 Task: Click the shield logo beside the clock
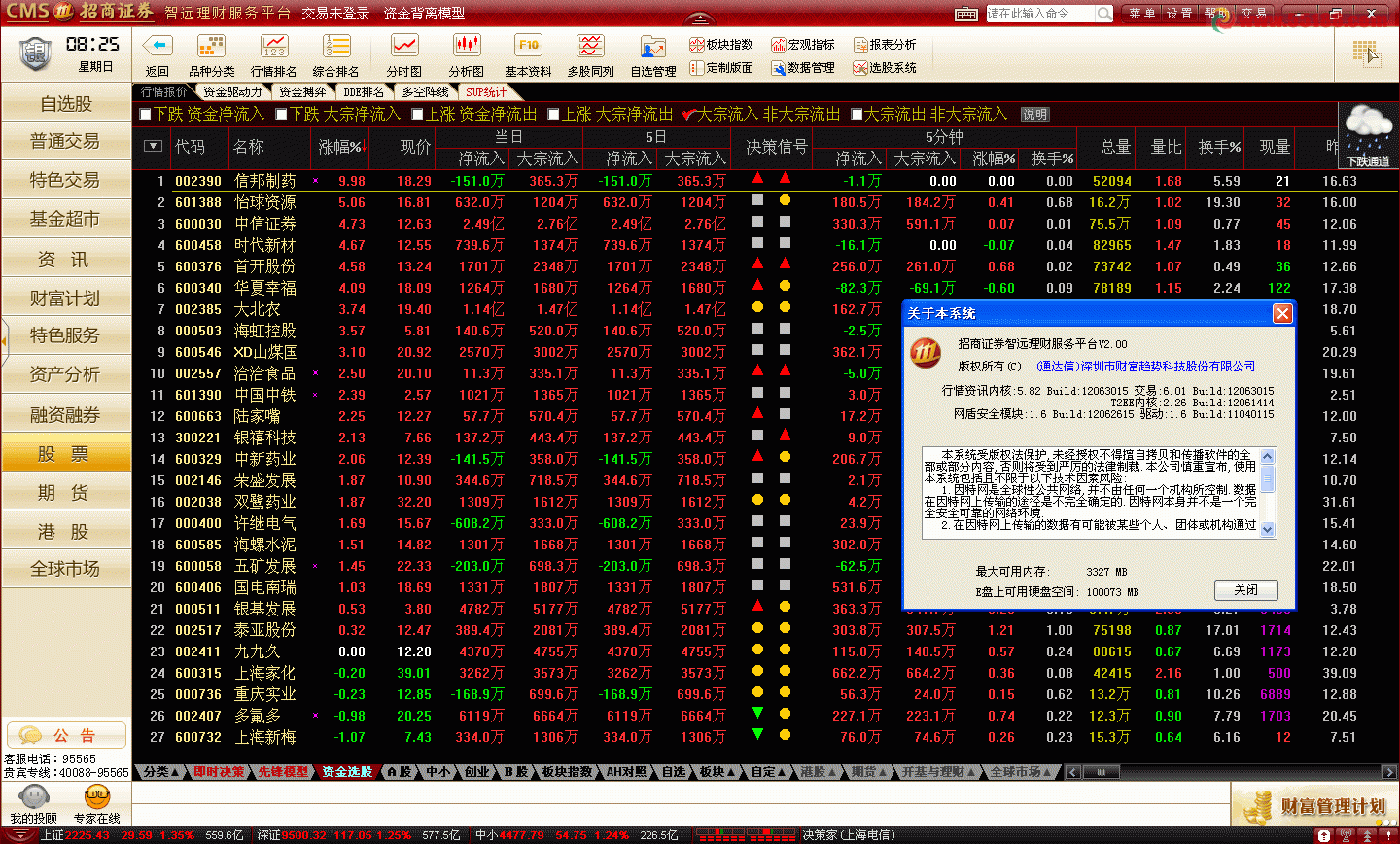pos(35,53)
